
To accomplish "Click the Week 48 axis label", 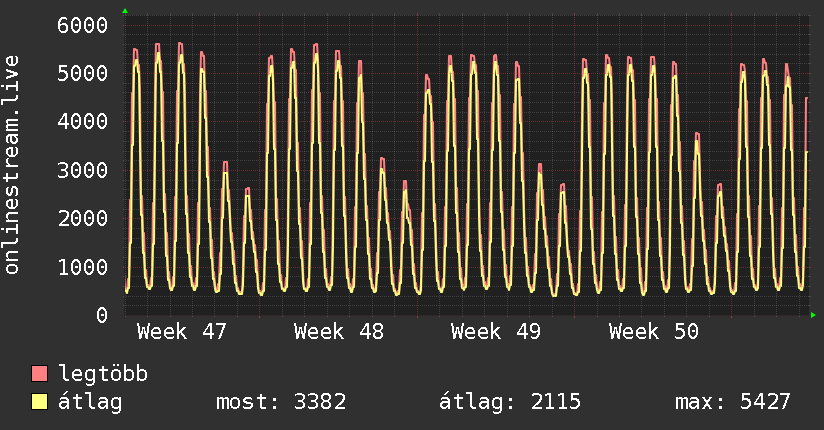I will pyautogui.click(x=339, y=332).
